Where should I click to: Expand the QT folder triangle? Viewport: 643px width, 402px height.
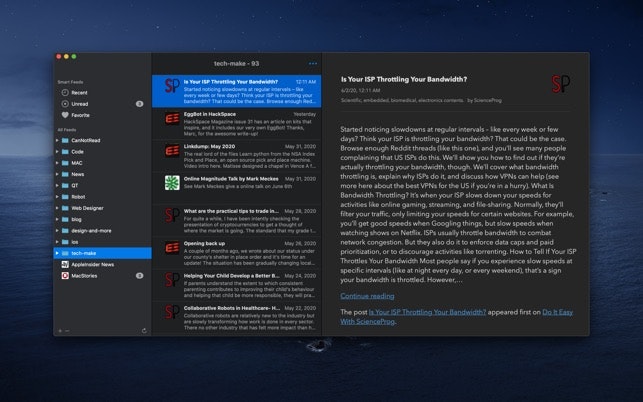[x=57, y=185]
